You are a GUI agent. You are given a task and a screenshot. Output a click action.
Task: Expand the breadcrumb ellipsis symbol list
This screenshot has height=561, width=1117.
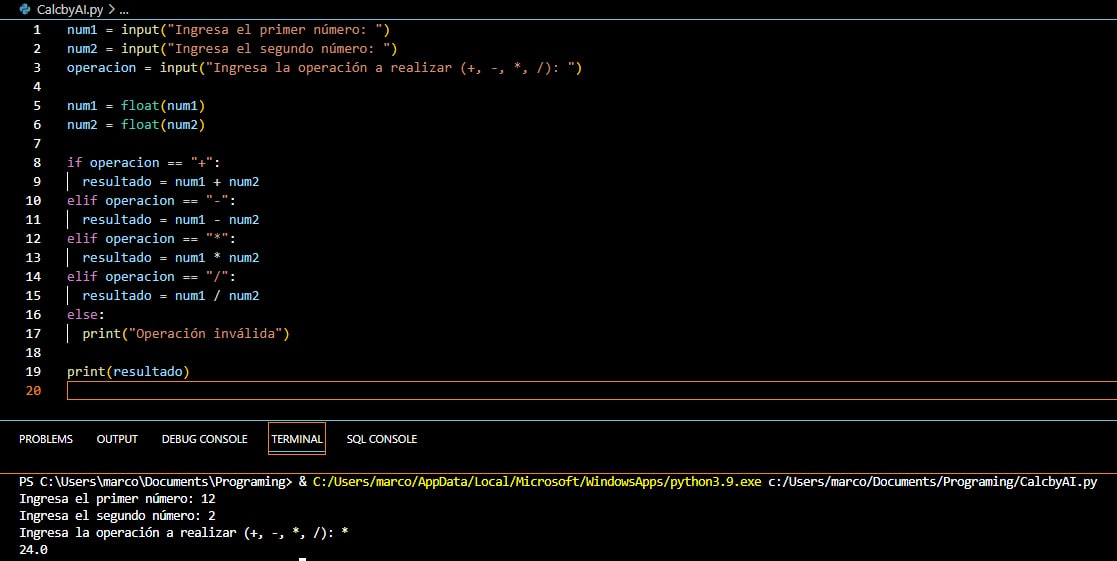click(x=124, y=10)
